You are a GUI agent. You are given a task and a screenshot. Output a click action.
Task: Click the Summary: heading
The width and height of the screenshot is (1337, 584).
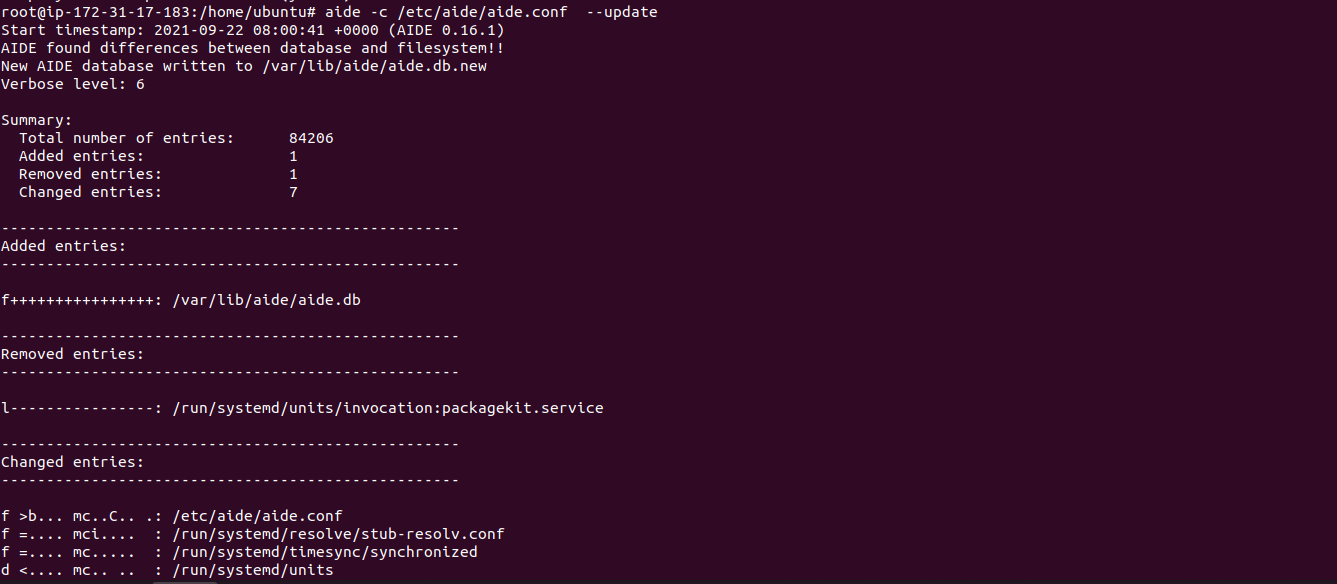37,120
